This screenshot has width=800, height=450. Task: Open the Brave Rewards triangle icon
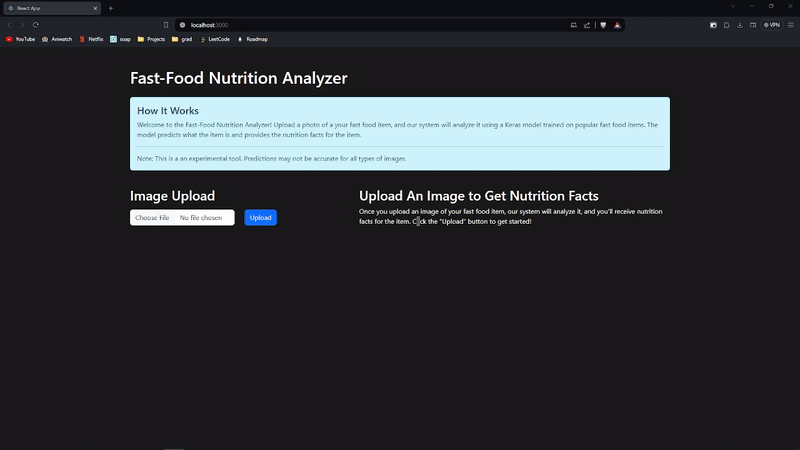[x=617, y=25]
